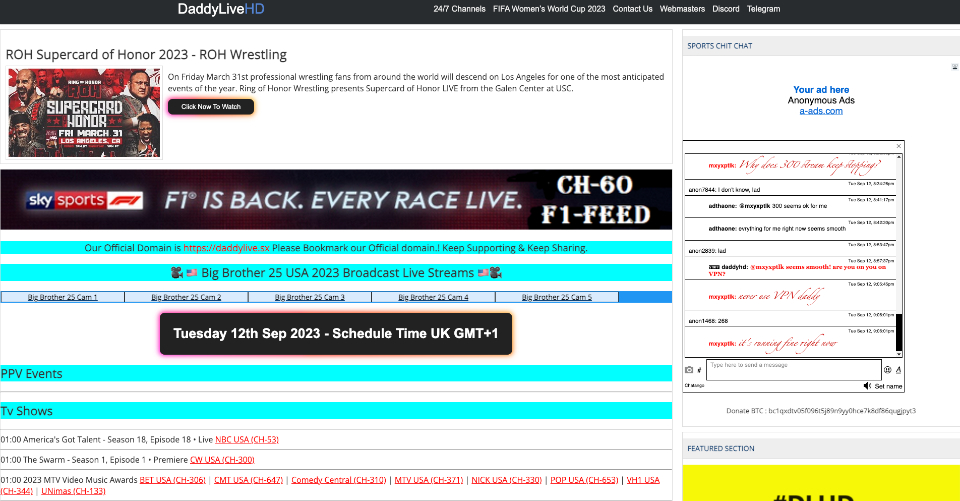Open the Discord link in navbar
This screenshot has width=960, height=501.
click(726, 9)
